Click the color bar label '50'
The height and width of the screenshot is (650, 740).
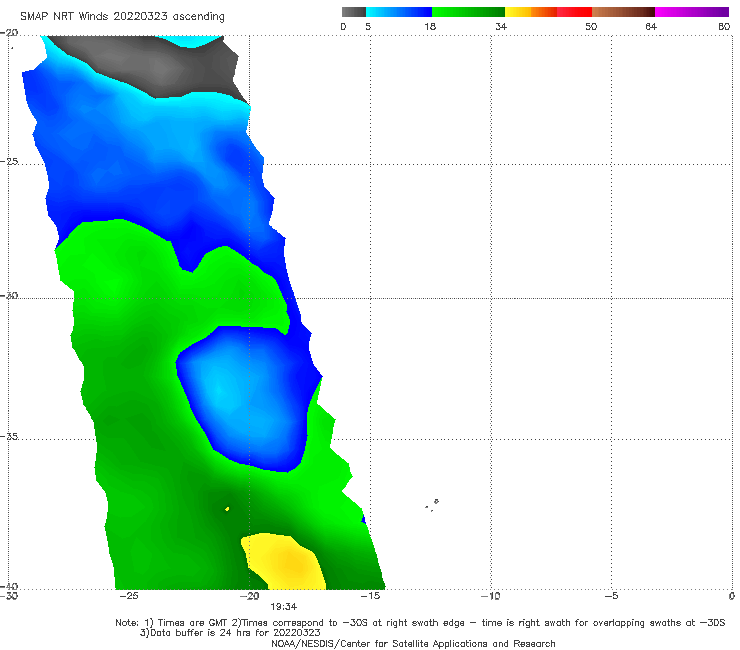(591, 27)
